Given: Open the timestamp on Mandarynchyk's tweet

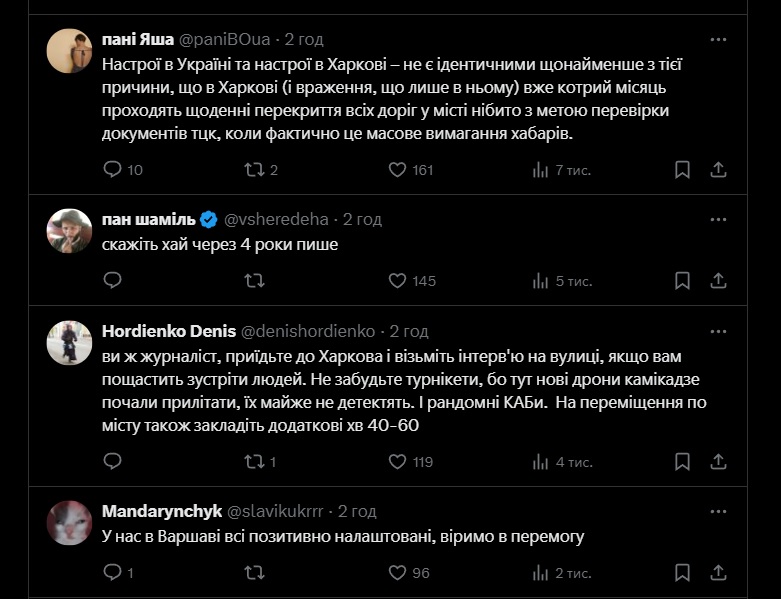Looking at the screenshot, I should click(x=357, y=511).
